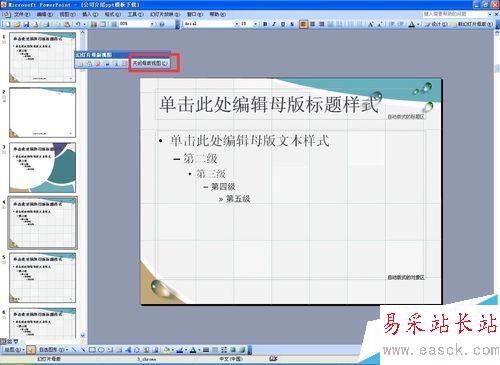Select Center alignment button

pos(313,24)
